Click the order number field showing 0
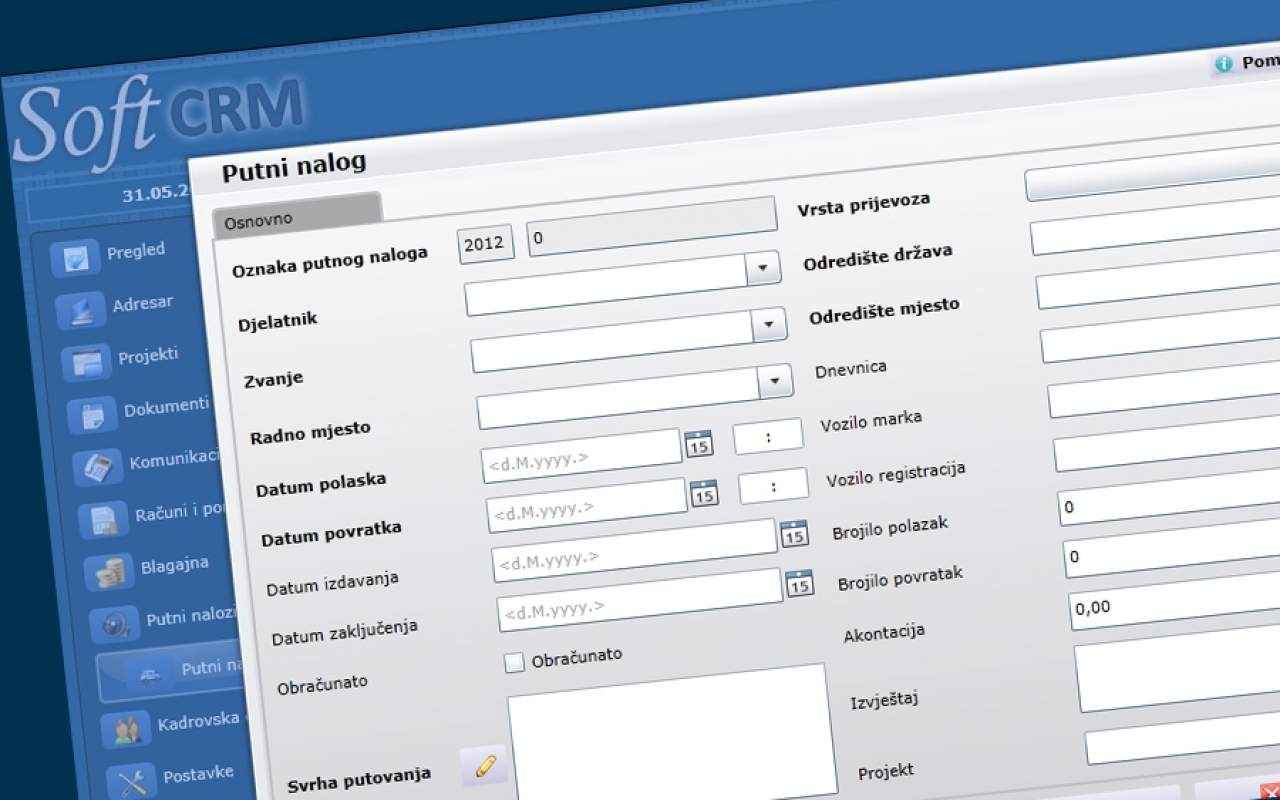The height and width of the screenshot is (800, 1280). [652, 226]
